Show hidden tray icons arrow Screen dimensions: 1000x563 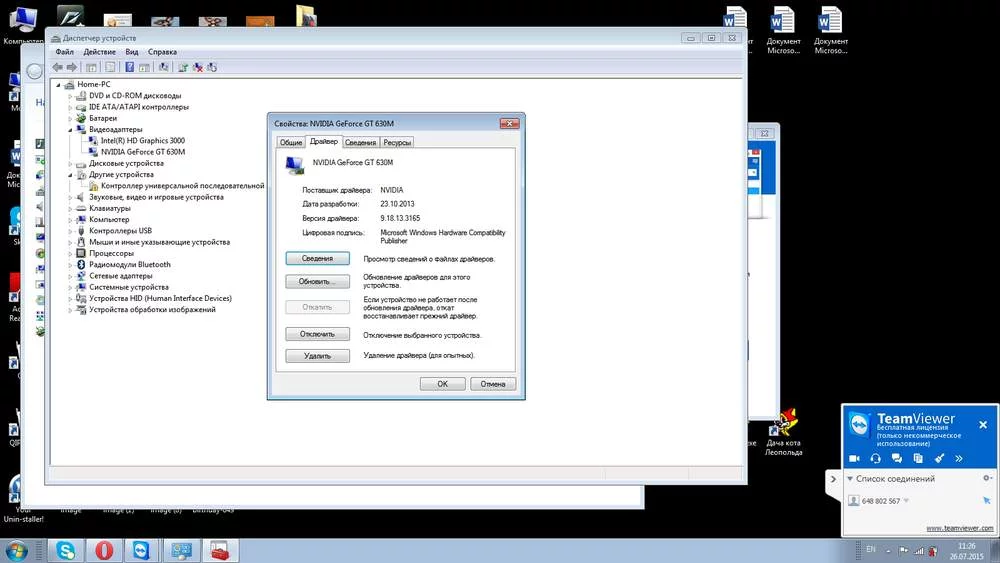click(888, 551)
